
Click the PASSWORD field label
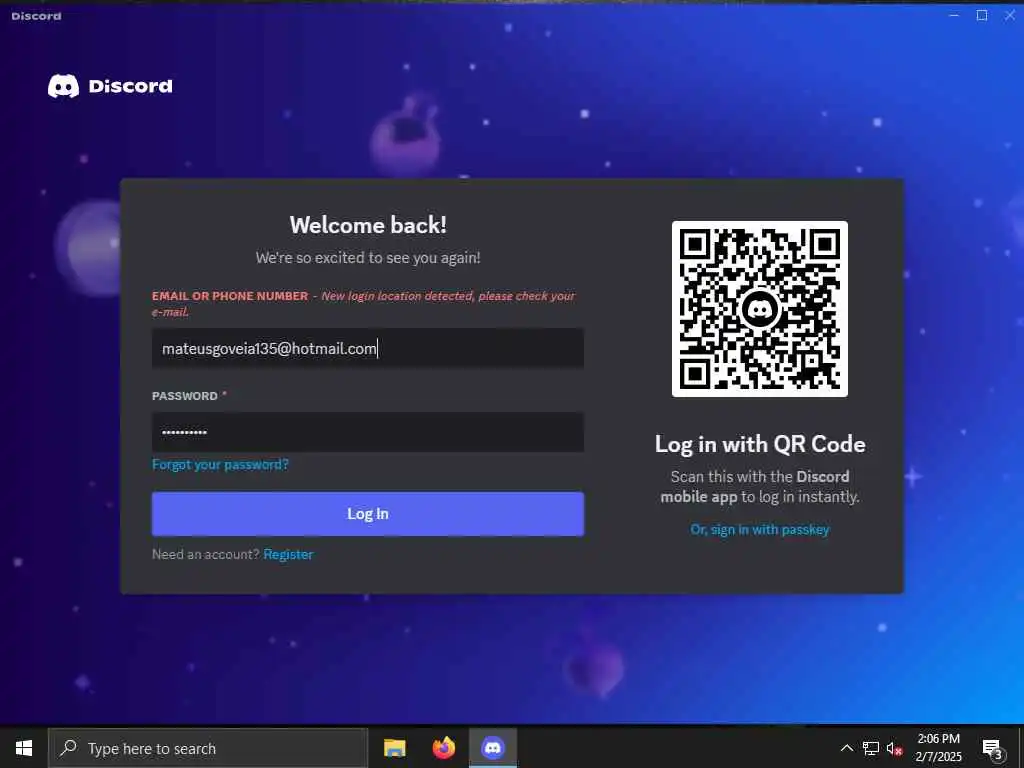point(185,396)
